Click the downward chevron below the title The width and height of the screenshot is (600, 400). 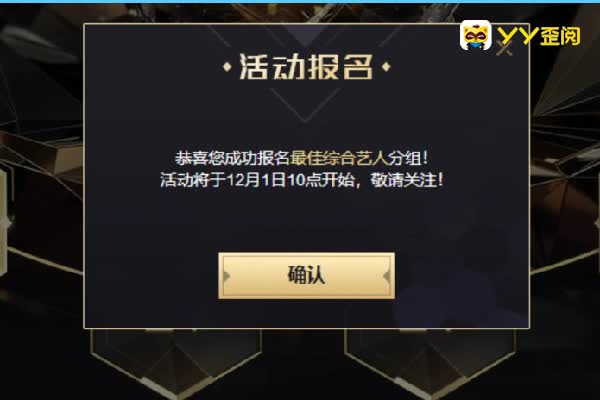(305, 105)
